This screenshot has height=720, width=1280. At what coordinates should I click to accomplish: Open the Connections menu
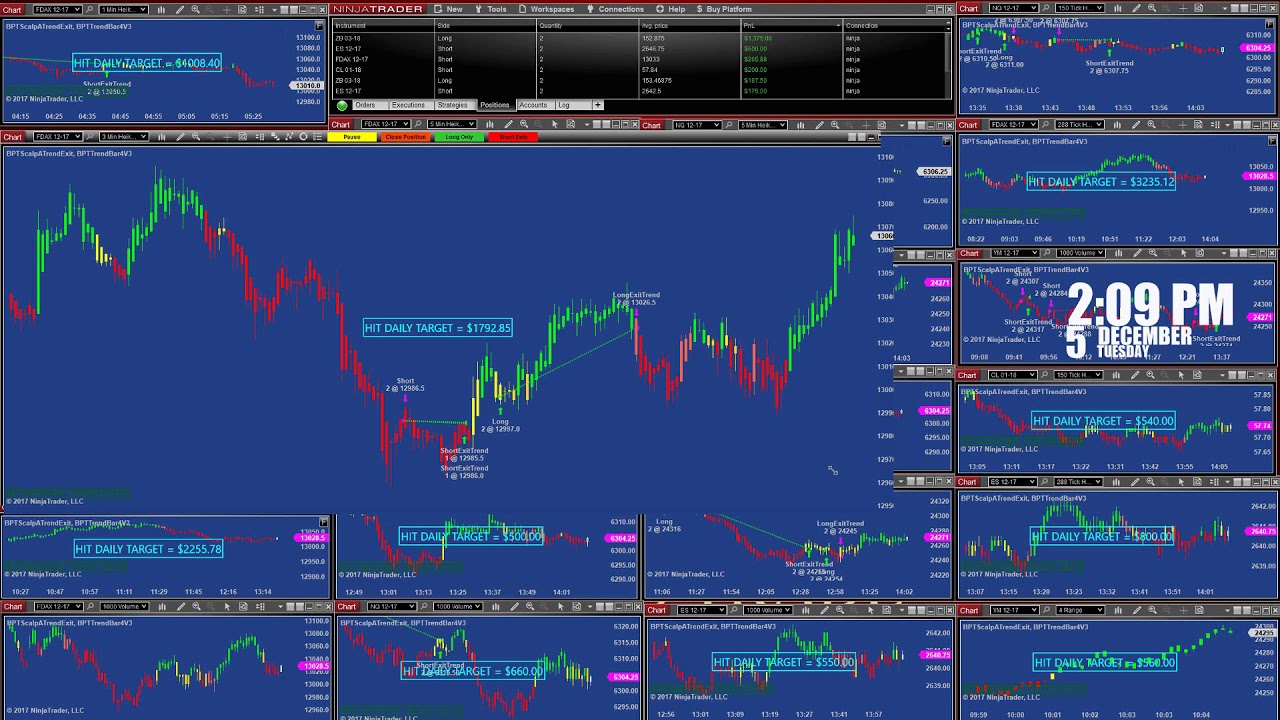tap(615, 9)
